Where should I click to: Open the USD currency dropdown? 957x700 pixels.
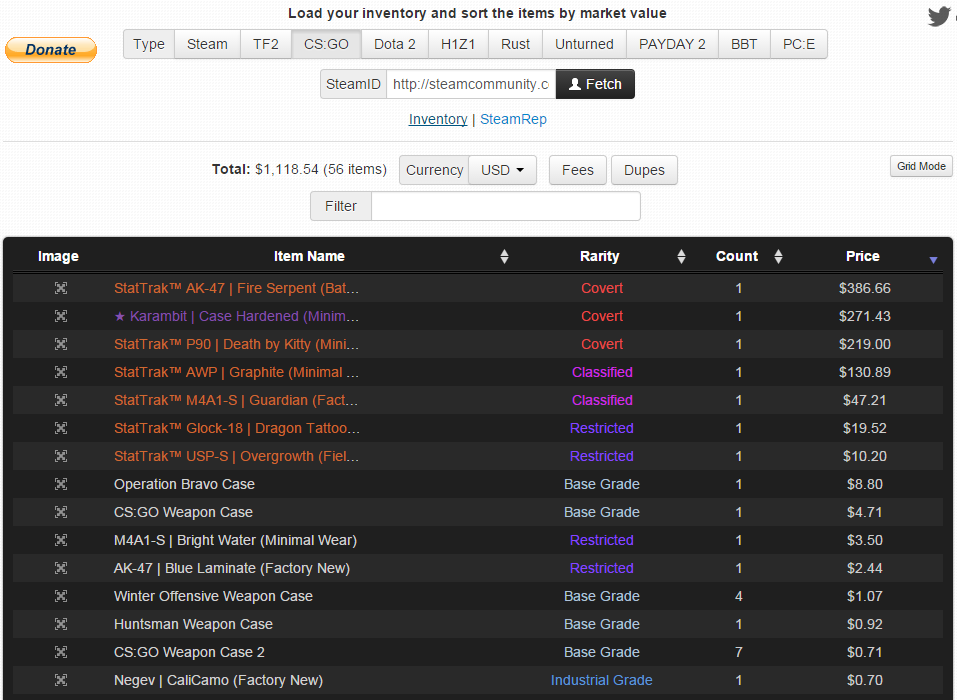pyautogui.click(x=502, y=170)
